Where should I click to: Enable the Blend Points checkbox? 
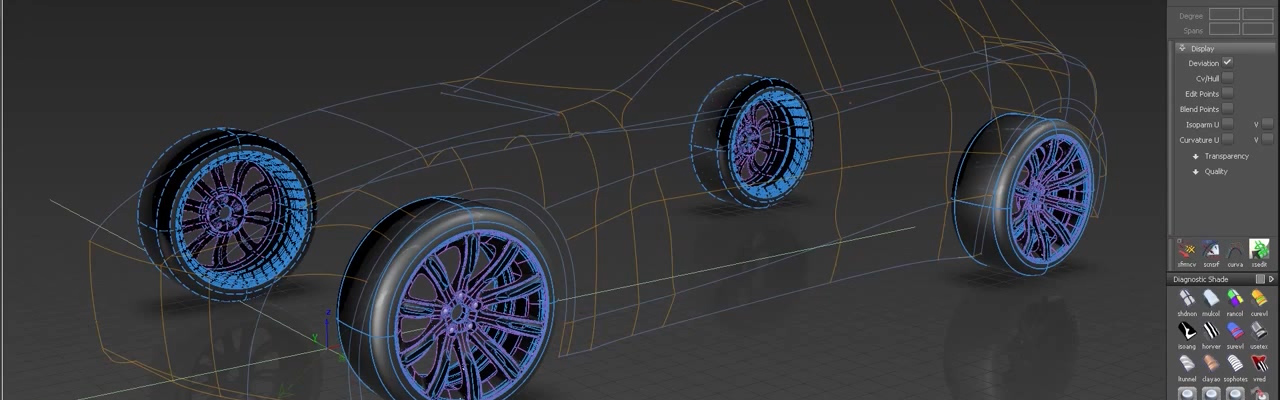point(1227,108)
